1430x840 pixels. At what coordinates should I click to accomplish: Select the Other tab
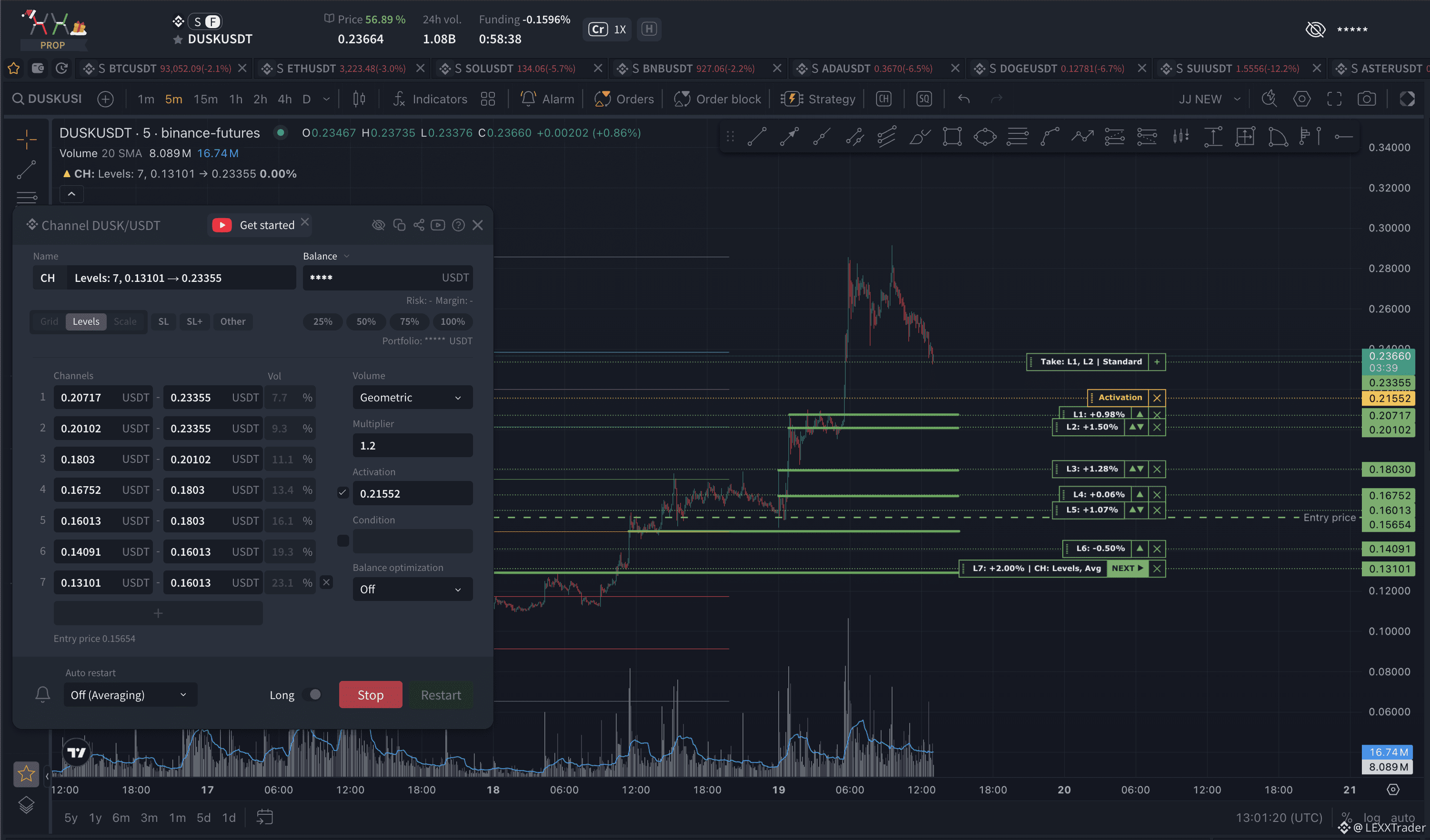[x=232, y=321]
